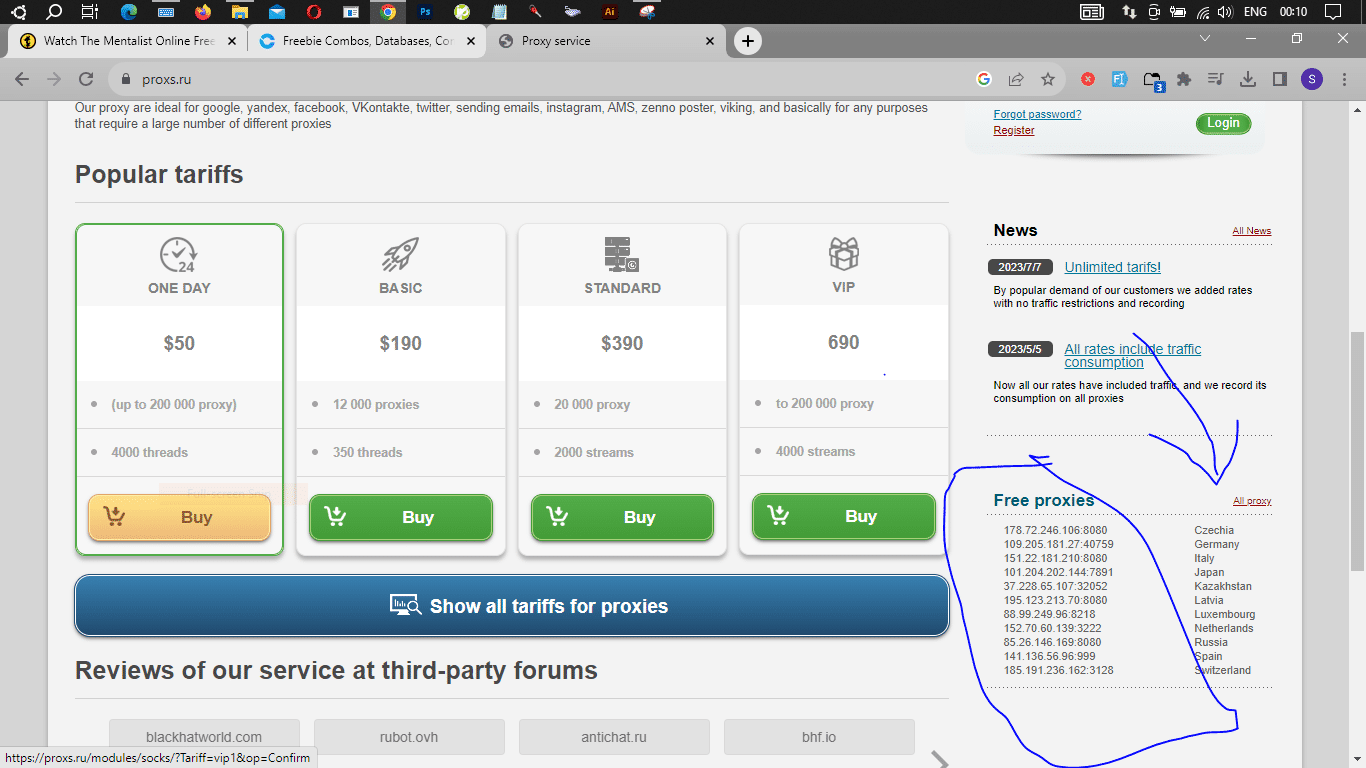View site information via the lock icon
This screenshot has height=768, width=1366.
(x=125, y=79)
